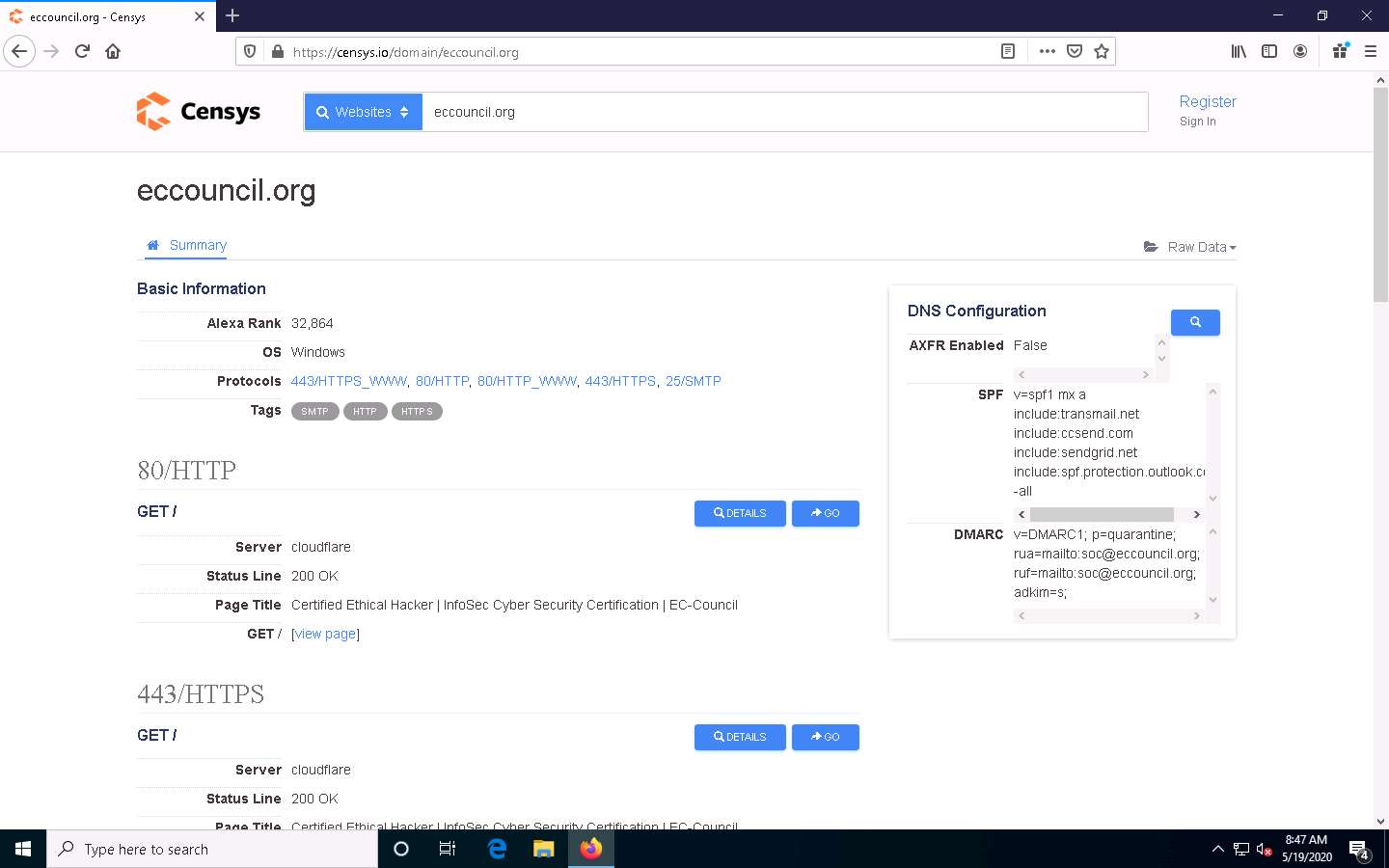1389x868 pixels.
Task: Click the SPF box down scroll arrow
Action: click(1212, 499)
